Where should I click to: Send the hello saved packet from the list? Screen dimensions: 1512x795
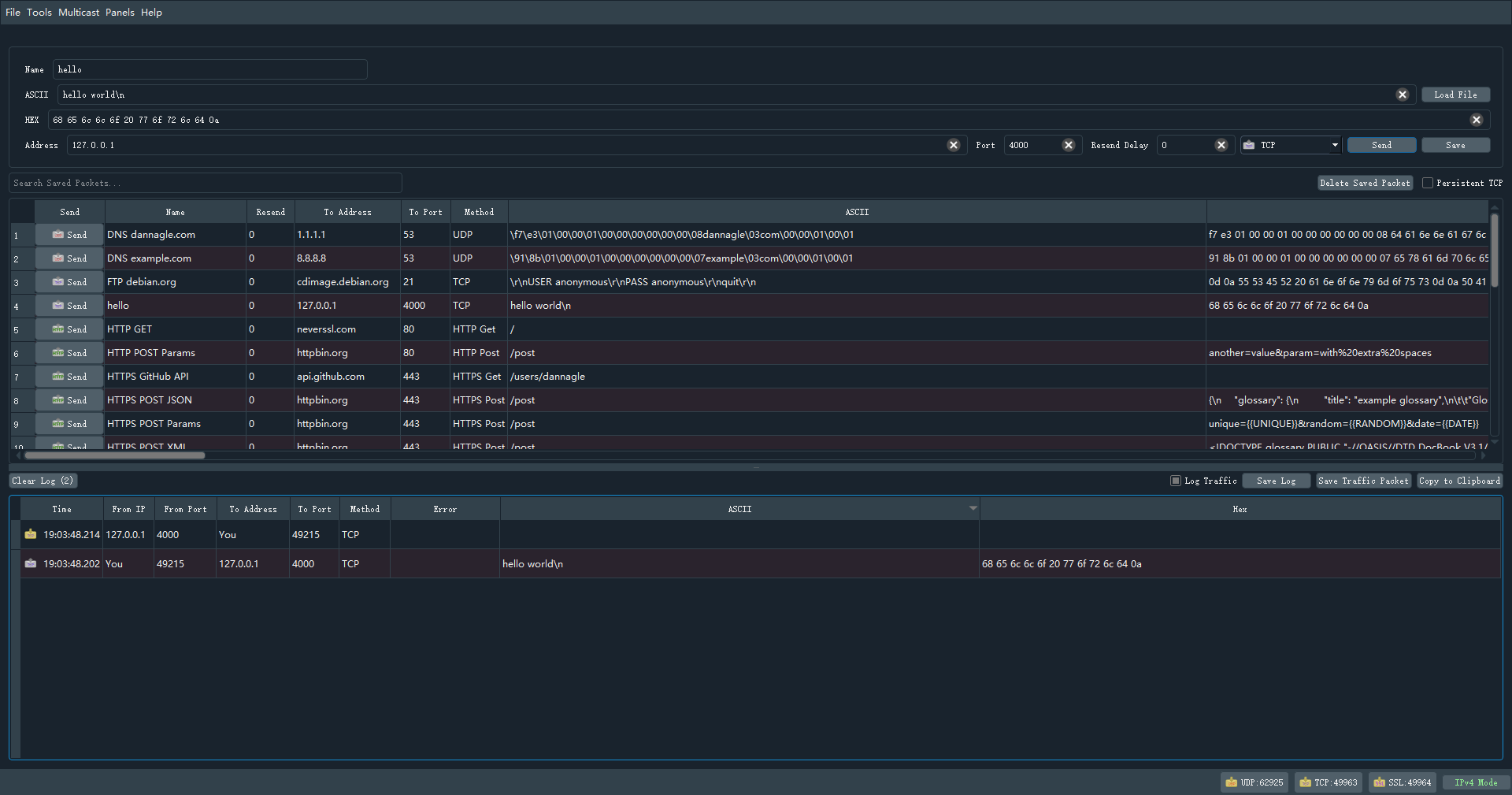[69, 306]
